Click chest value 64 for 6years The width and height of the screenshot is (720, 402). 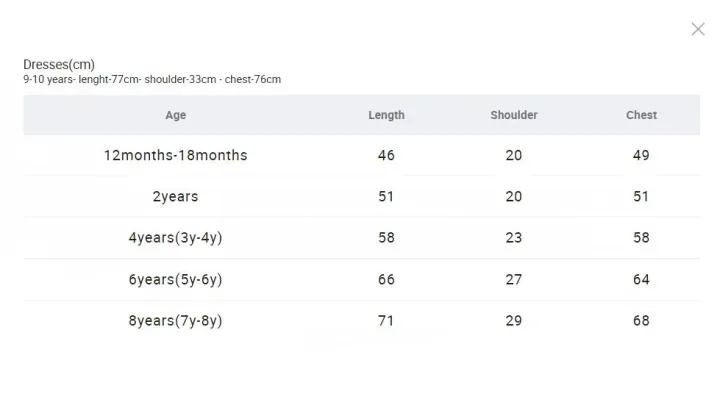pos(641,279)
